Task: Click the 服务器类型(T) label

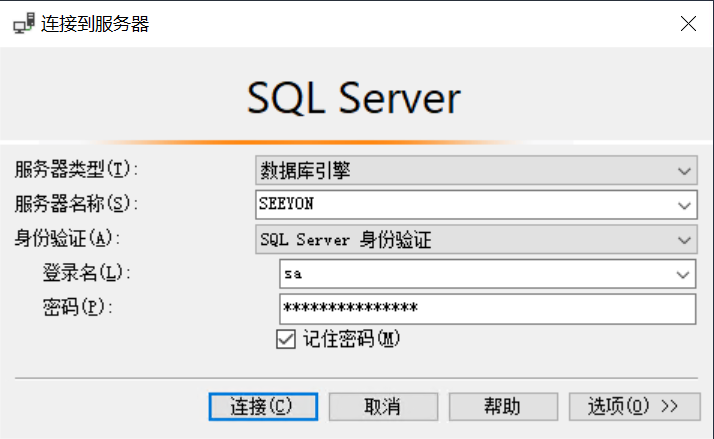Action: pos(74,169)
